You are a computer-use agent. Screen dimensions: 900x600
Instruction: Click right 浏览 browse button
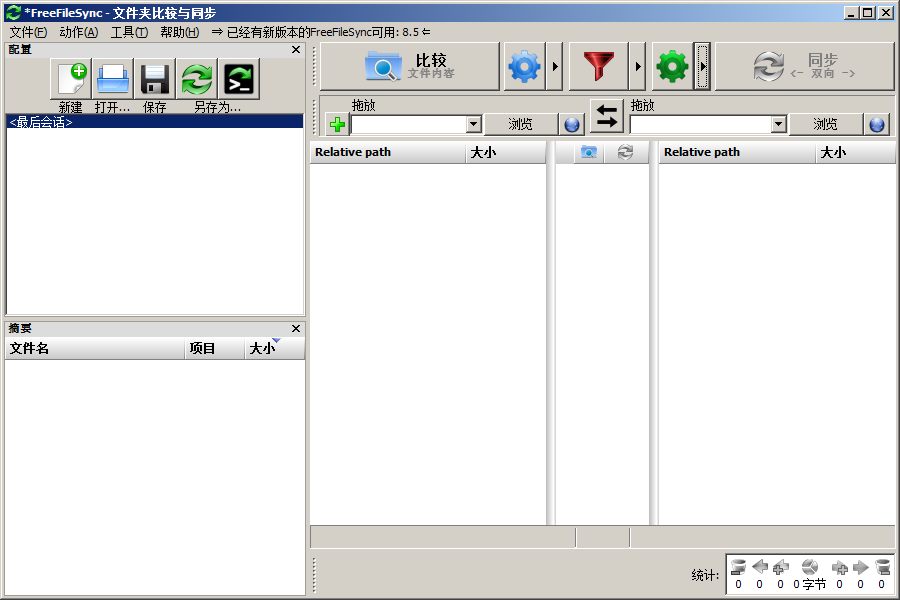[825, 124]
